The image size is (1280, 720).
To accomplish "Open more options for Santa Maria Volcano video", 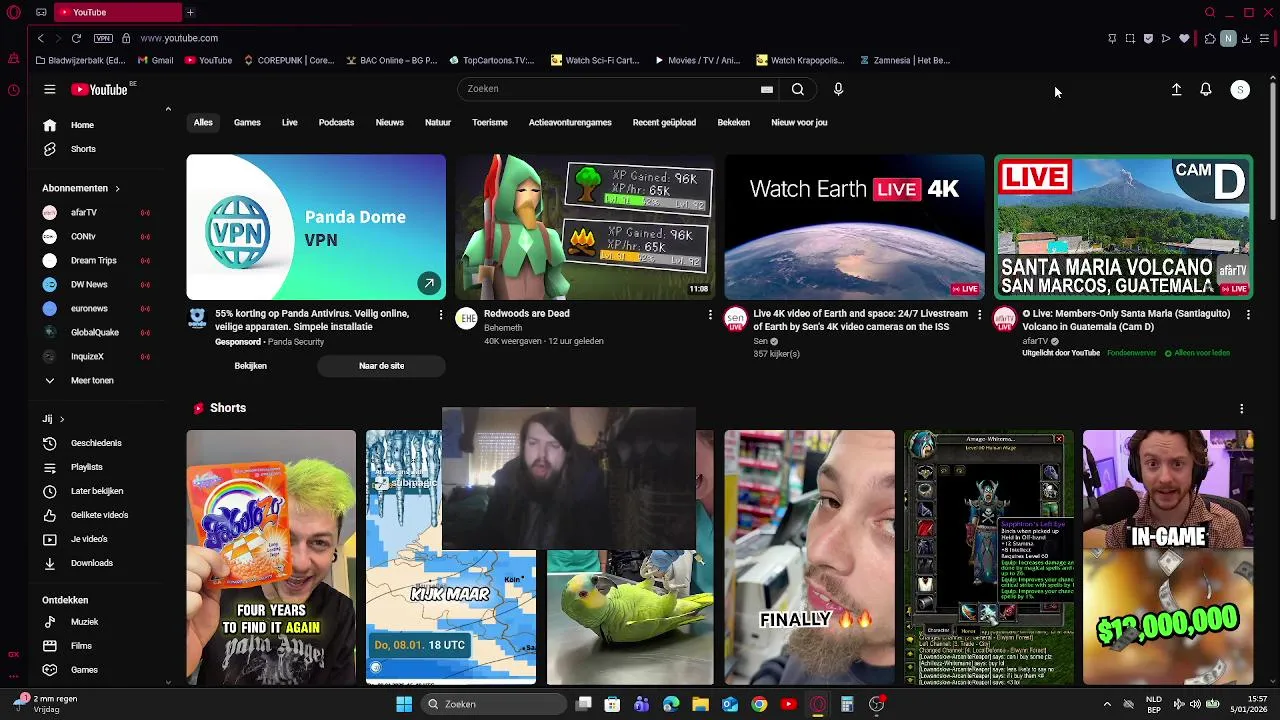I will click(1248, 315).
